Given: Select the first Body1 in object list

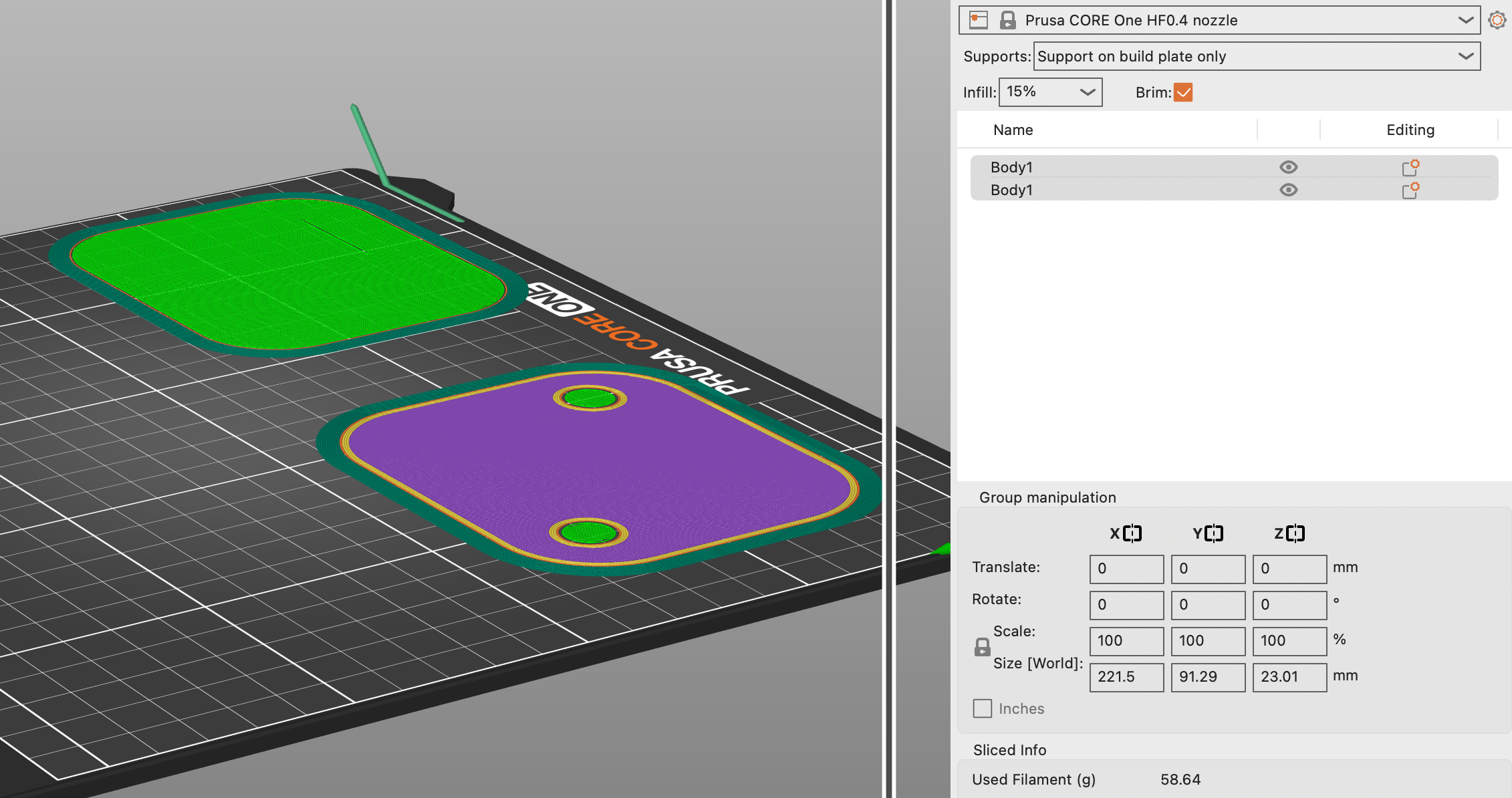Looking at the screenshot, I should pyautogui.click(x=1011, y=167).
